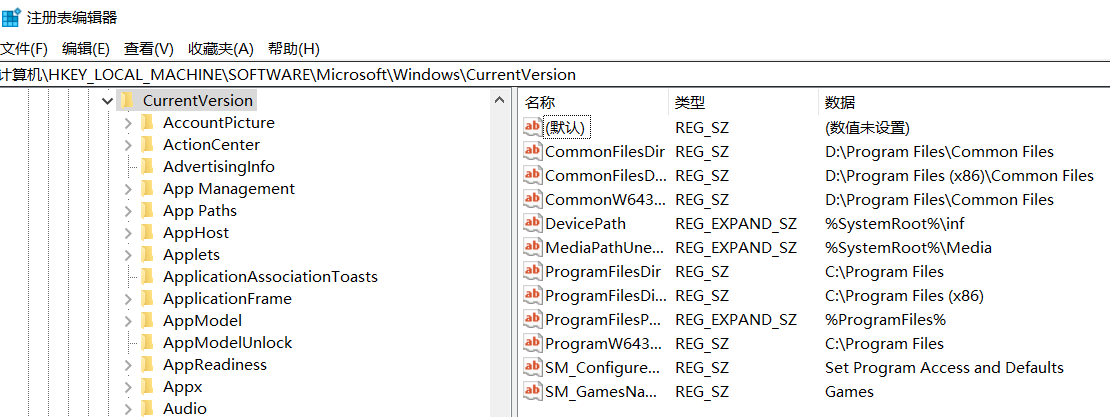Open the 查看(V) menu
Image resolution: width=1110 pixels, height=417 pixels.
(x=149, y=49)
